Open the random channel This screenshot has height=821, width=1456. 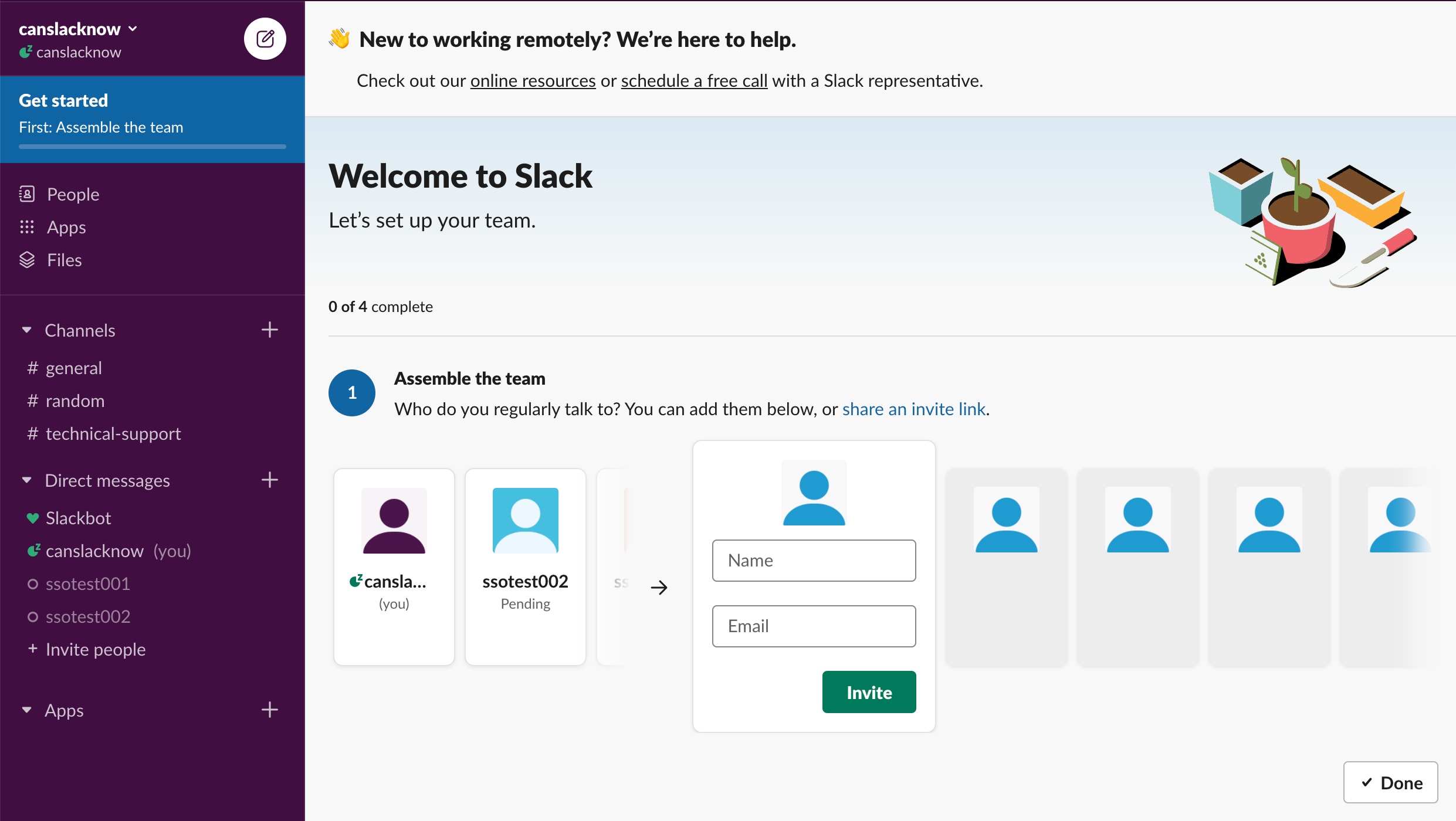tap(75, 401)
